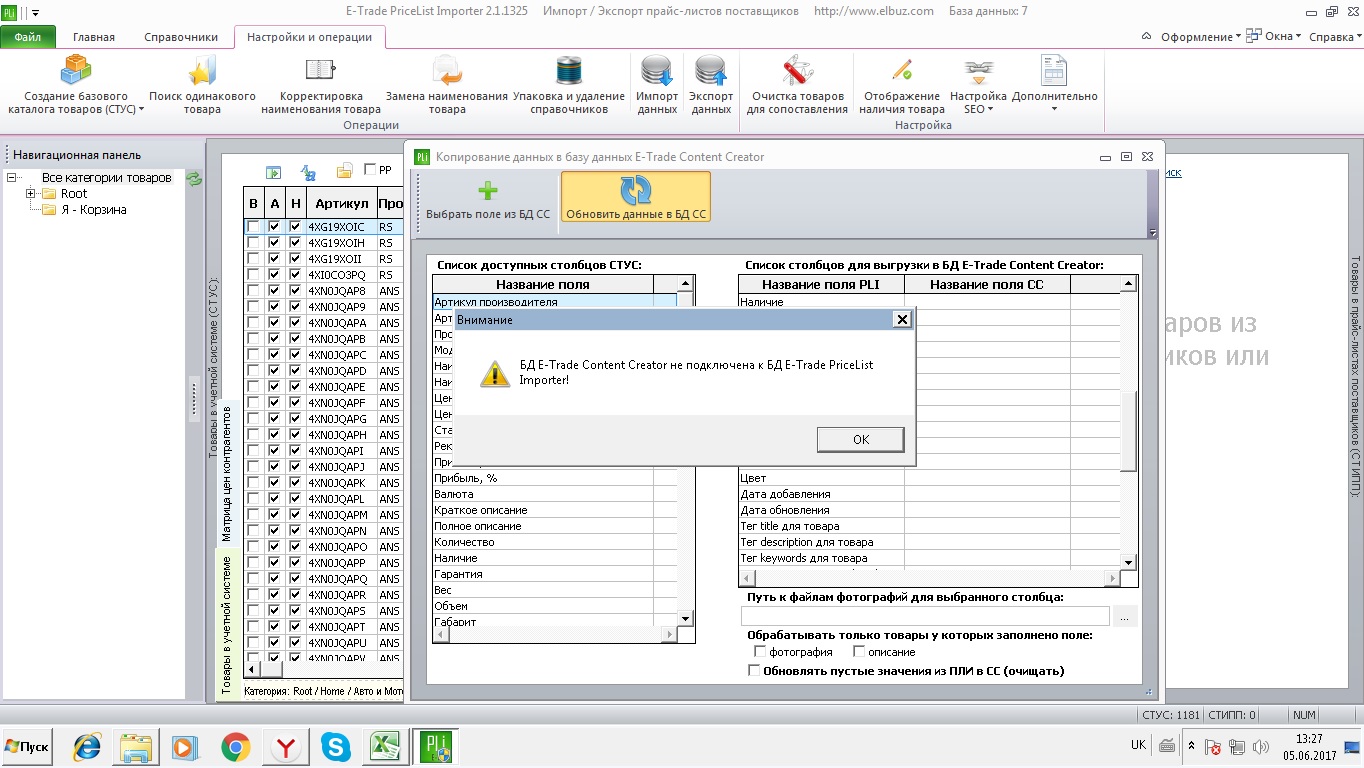Open Настройка SEO menu
Image resolution: width=1364 pixels, height=768 pixels.
978,85
